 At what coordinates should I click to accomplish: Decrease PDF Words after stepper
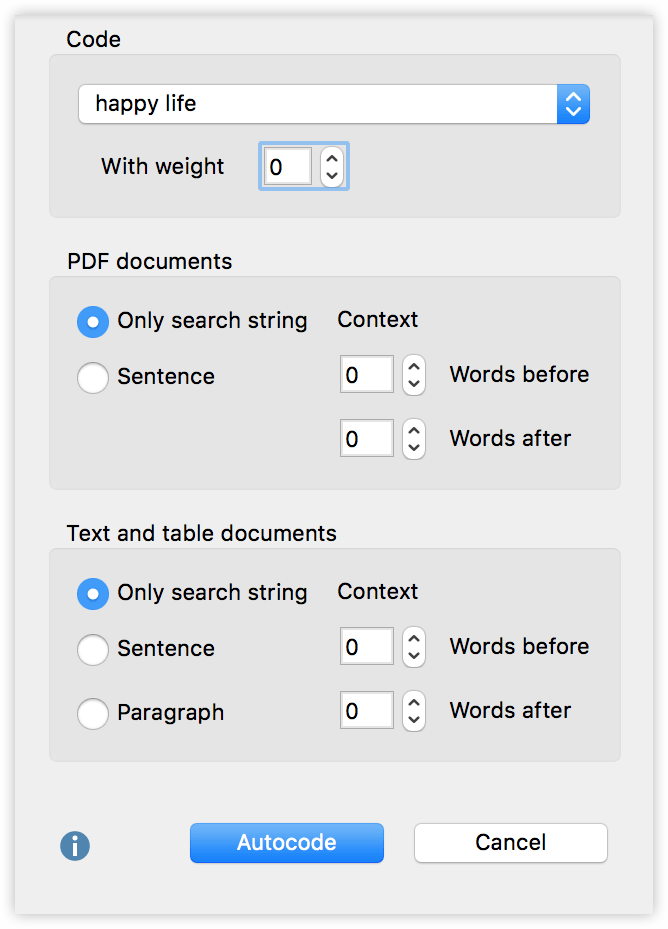click(x=414, y=448)
